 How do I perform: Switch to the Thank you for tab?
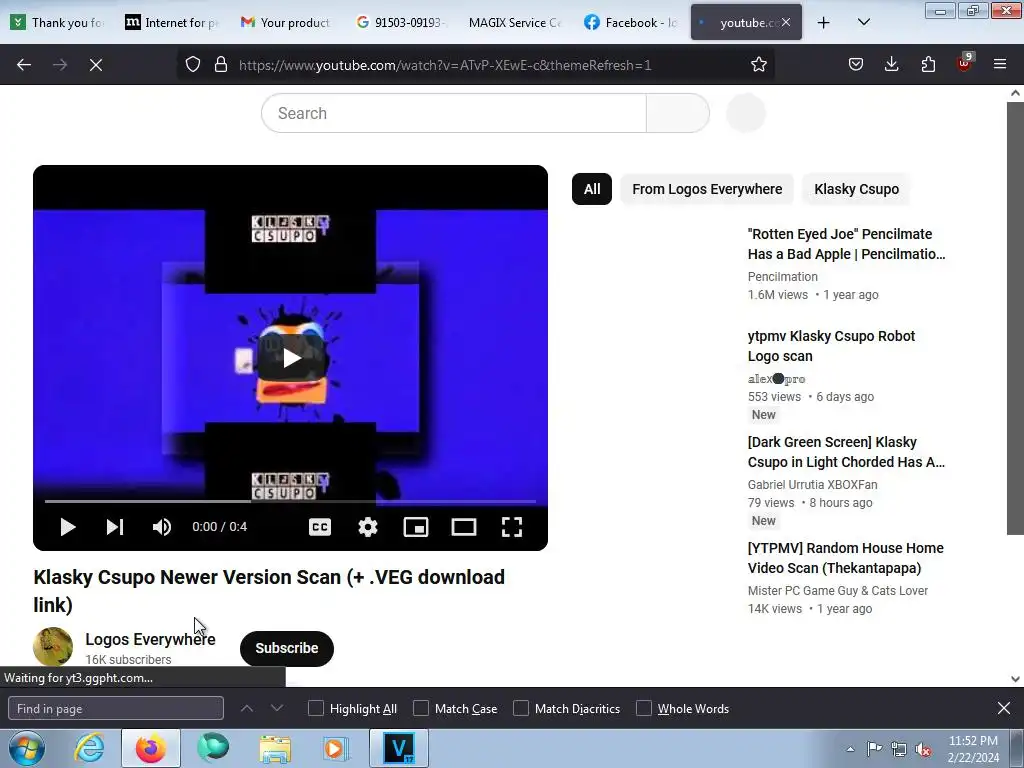click(57, 22)
